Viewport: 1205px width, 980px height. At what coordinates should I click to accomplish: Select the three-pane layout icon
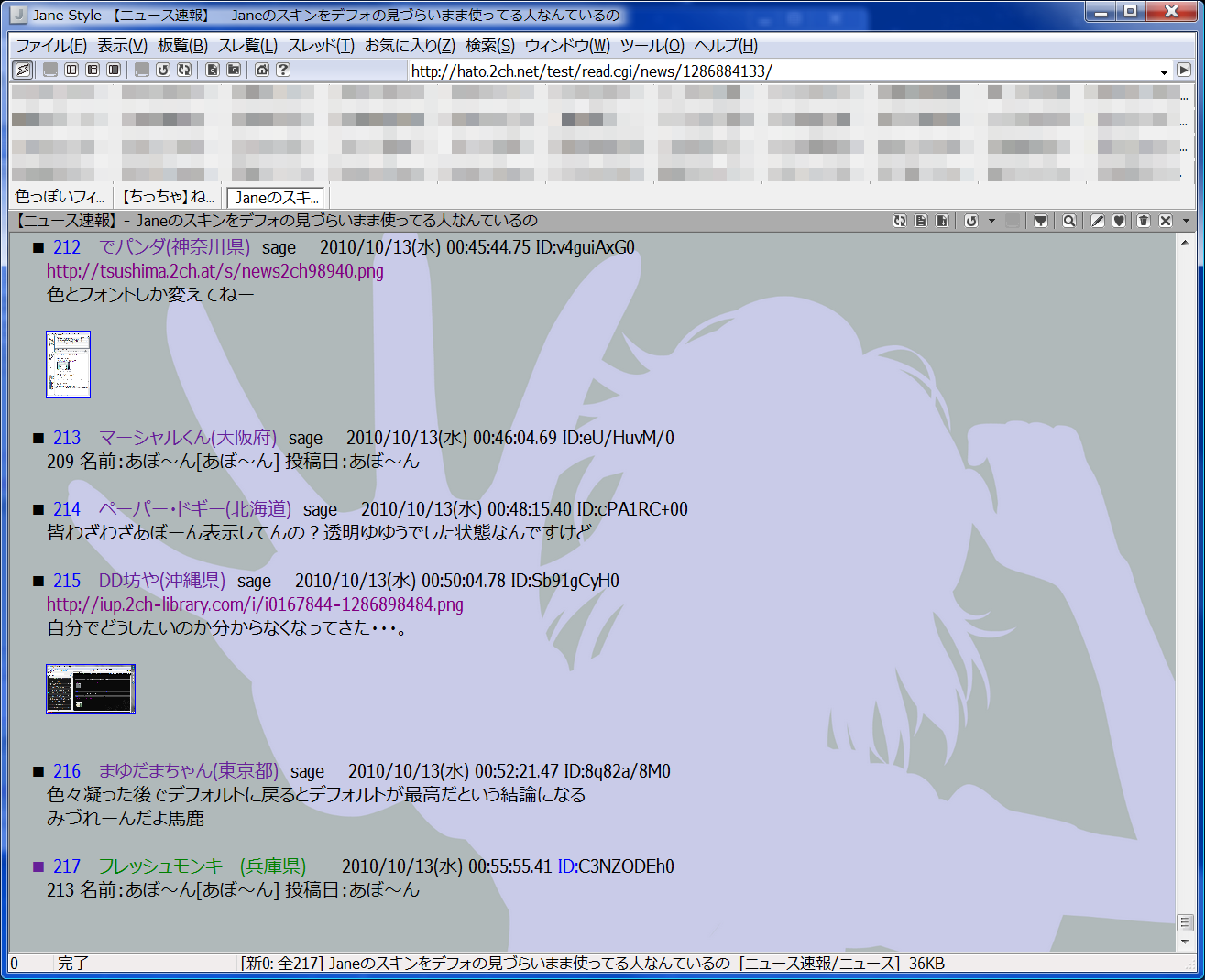[93, 70]
